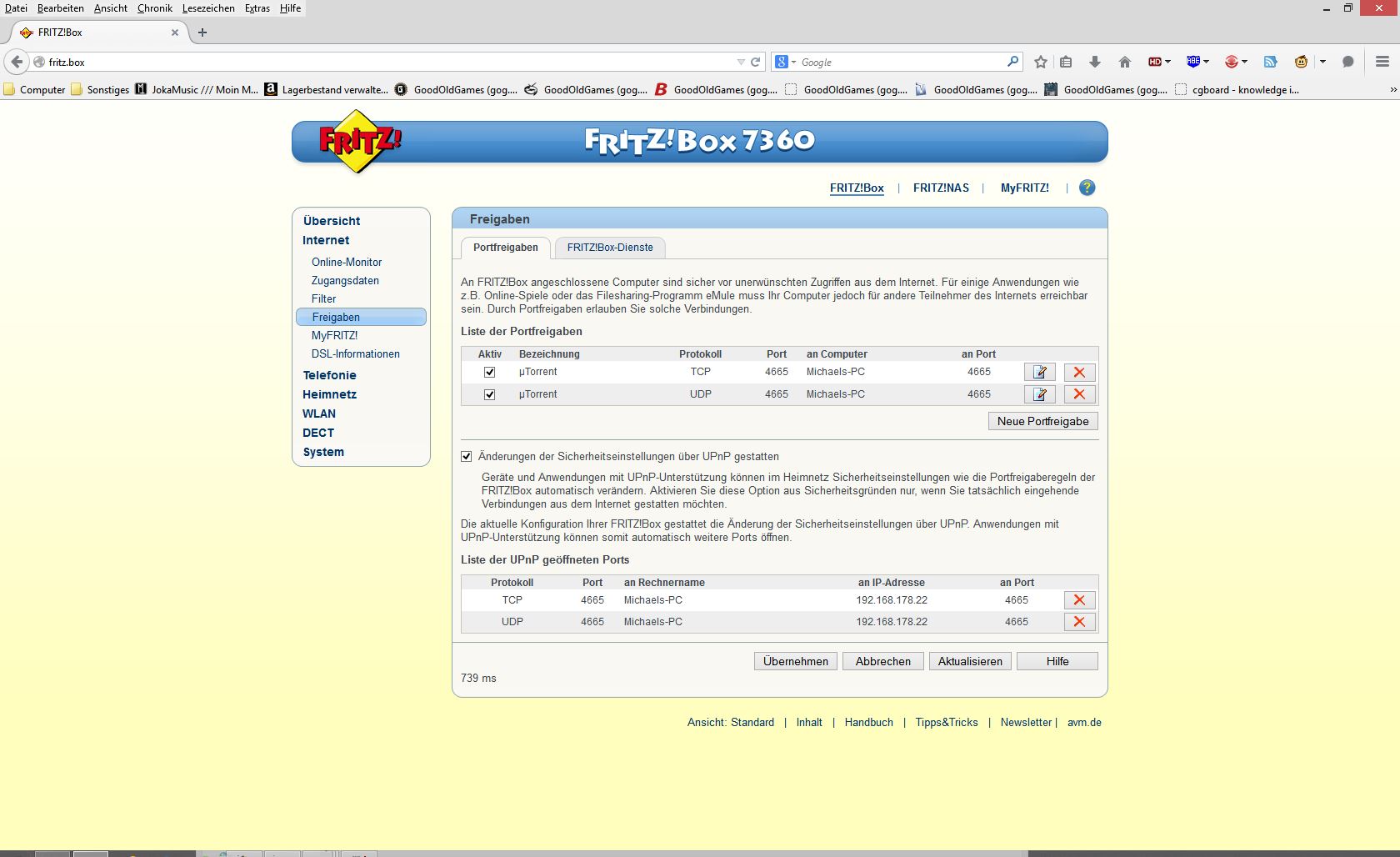
Task: Delete the µTorrent UDP port forwarding rule
Action: [1079, 394]
